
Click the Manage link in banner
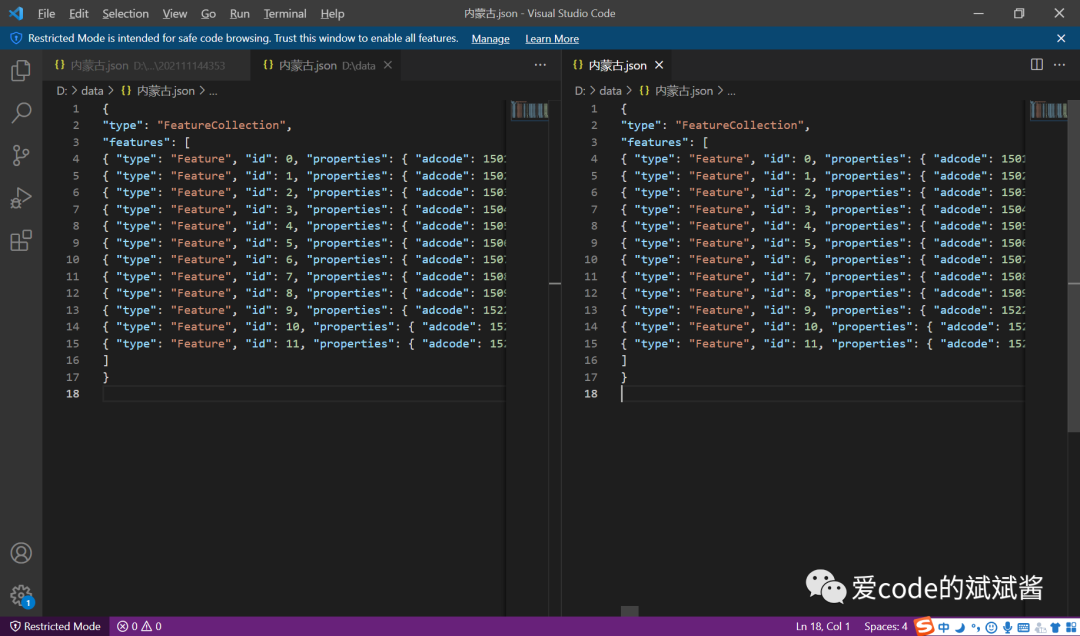(490, 39)
